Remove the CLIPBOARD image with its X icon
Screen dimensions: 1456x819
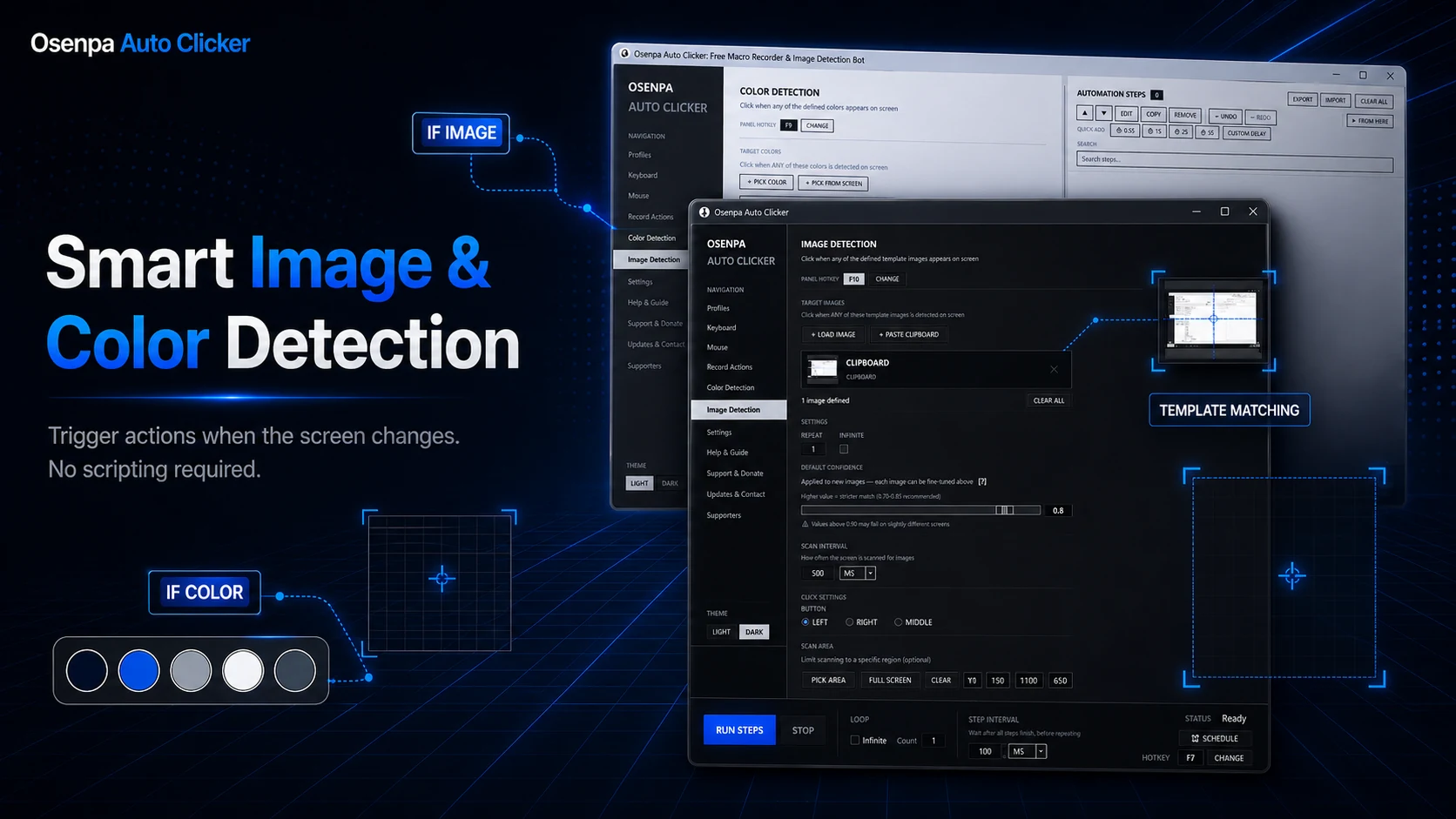(1053, 368)
